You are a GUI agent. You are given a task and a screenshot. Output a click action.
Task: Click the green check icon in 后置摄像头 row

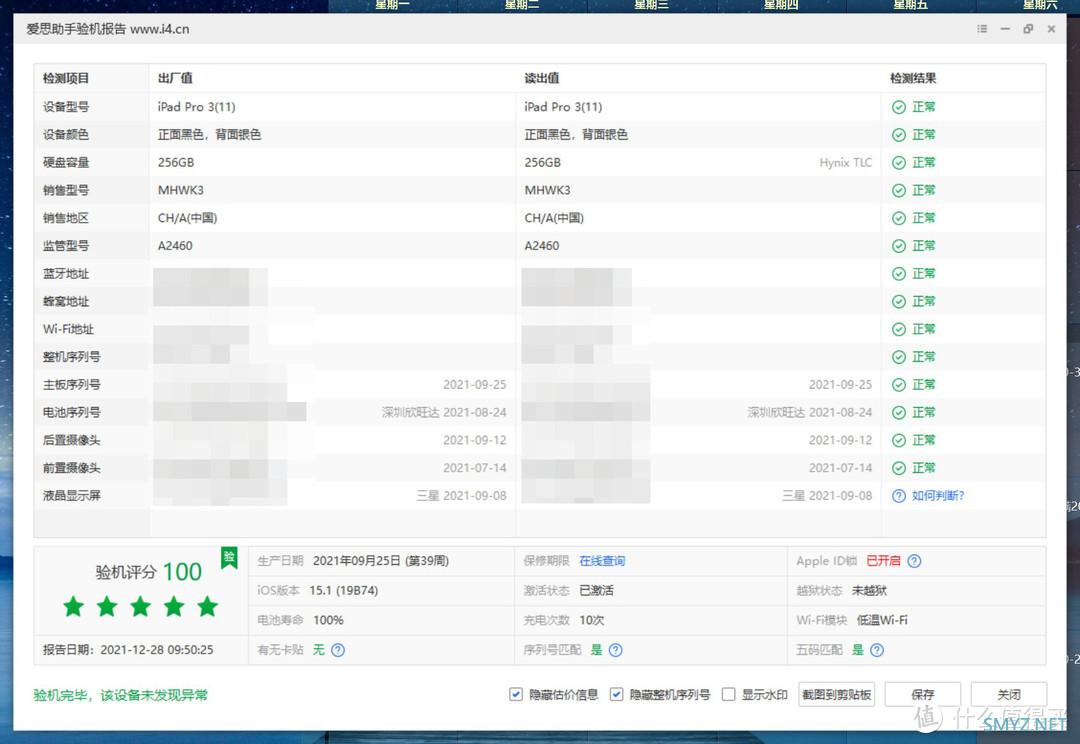point(899,440)
